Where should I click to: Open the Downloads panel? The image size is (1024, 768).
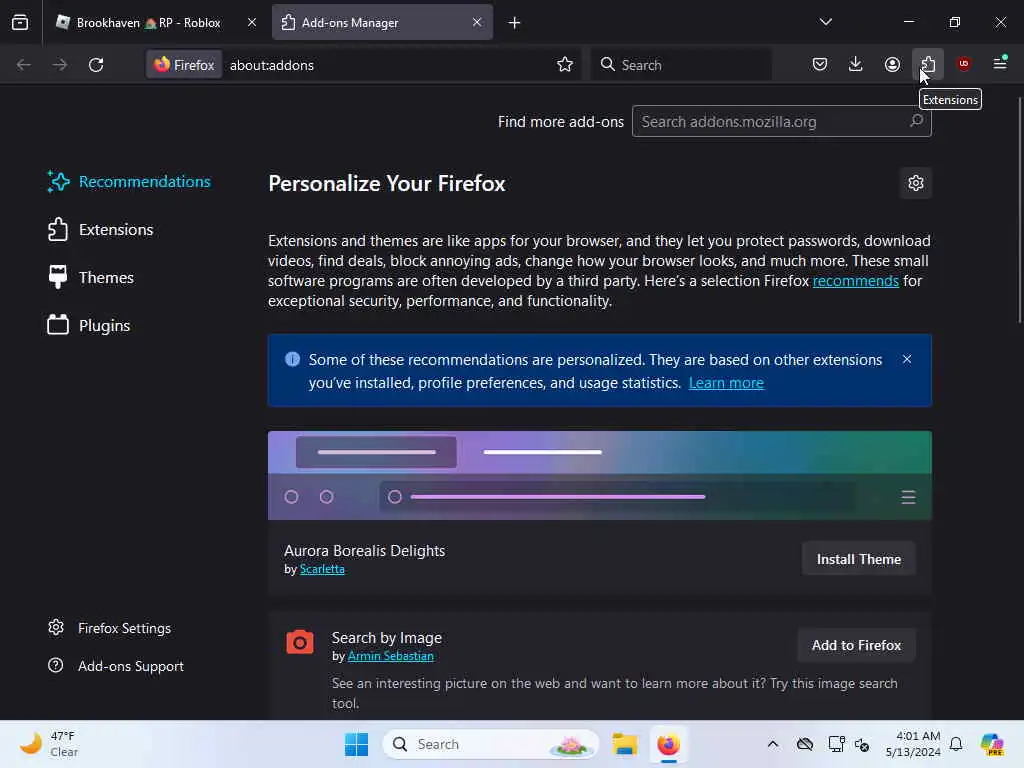coord(856,64)
